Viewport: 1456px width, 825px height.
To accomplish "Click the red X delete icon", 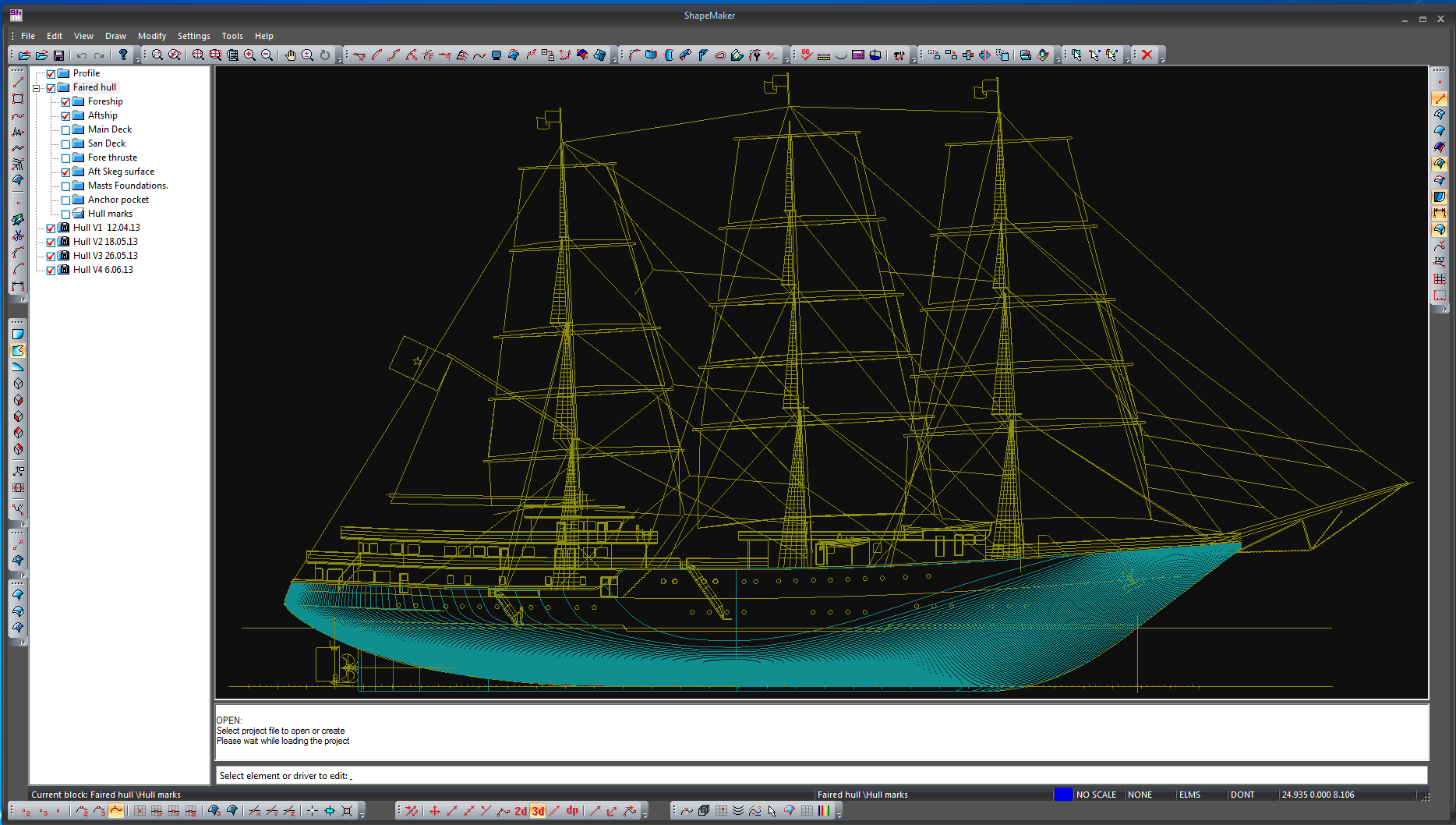I will (1147, 55).
